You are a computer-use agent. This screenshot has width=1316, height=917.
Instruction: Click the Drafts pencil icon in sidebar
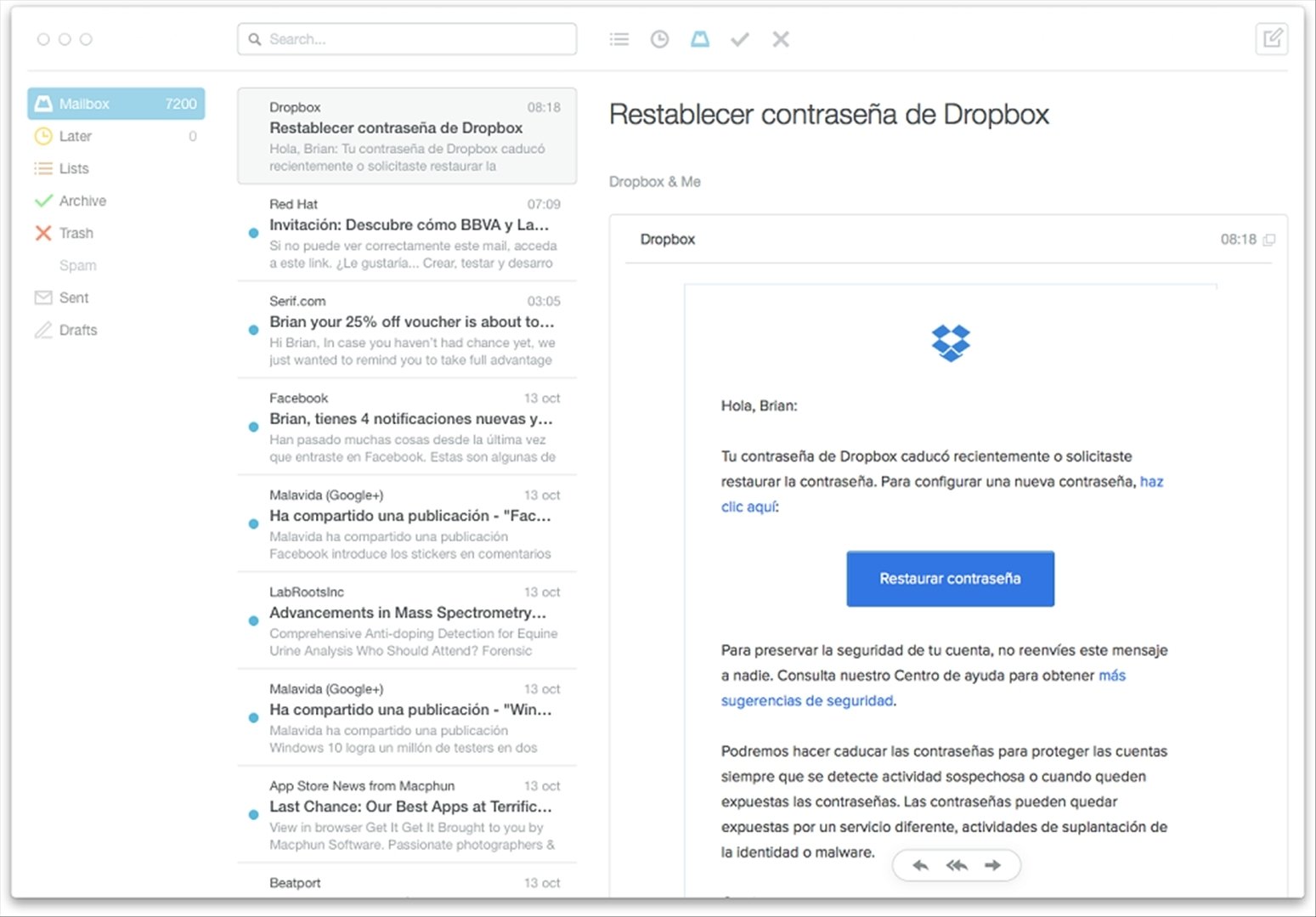pos(43,330)
